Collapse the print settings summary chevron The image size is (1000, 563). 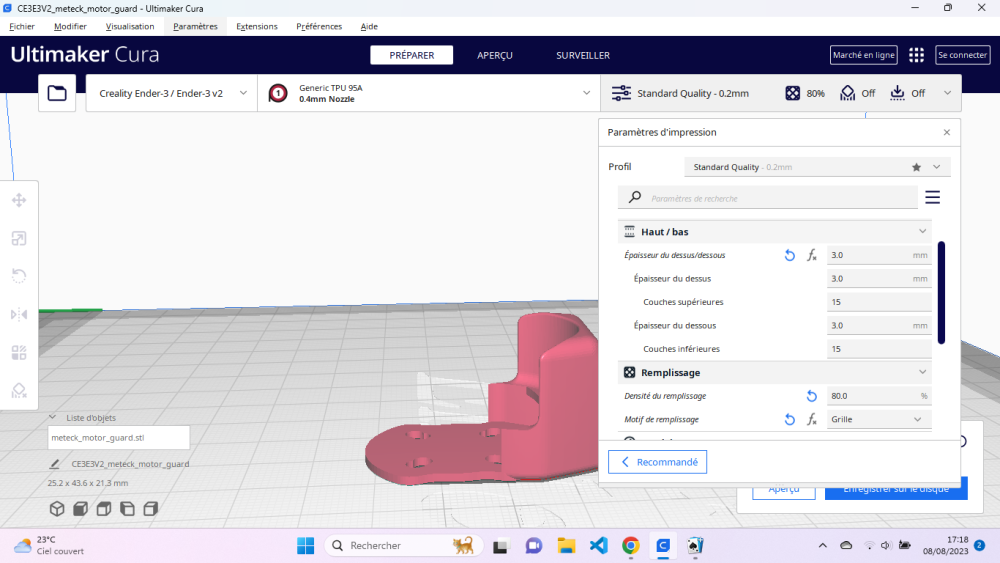point(948,93)
